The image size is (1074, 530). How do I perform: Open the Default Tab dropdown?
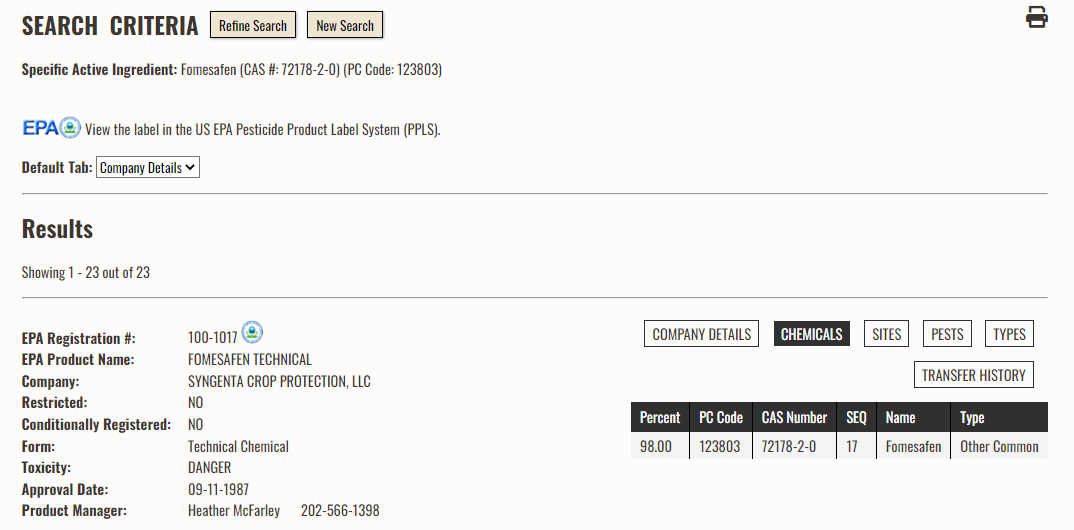click(x=148, y=168)
